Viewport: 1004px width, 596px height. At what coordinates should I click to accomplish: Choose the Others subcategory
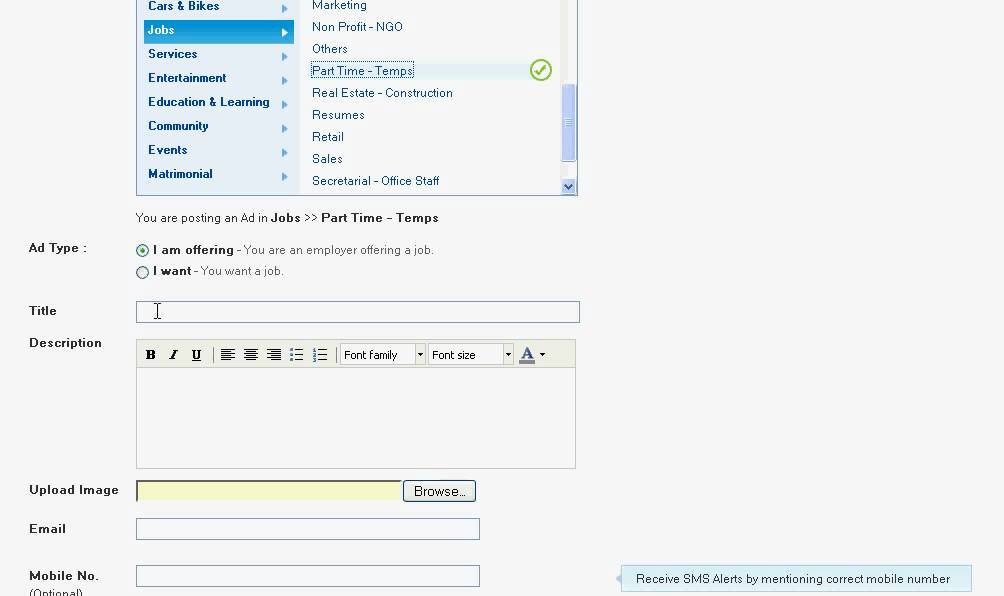tap(330, 49)
